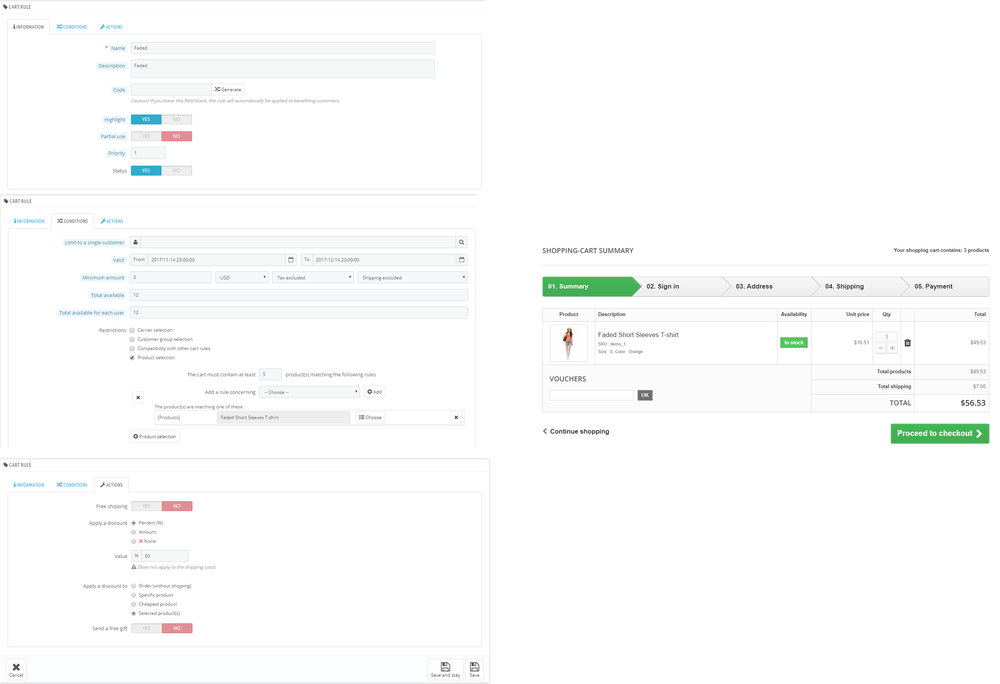Click the Generate code button
Image resolution: width=1000 pixels, height=684 pixels.
click(228, 89)
